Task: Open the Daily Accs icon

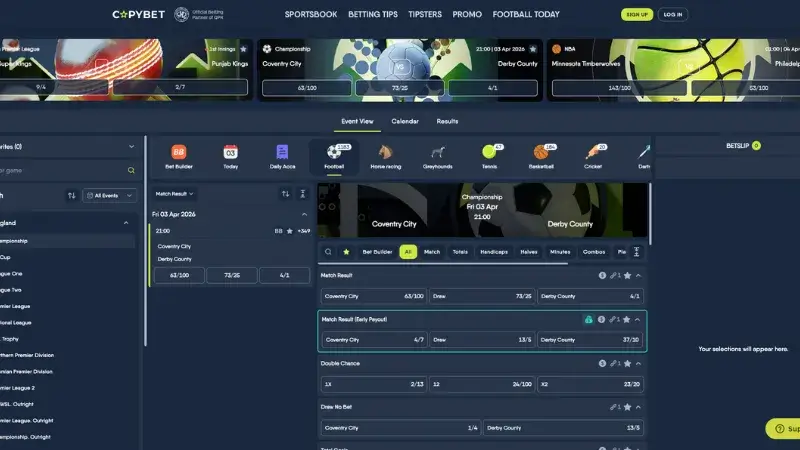Action: [x=282, y=156]
